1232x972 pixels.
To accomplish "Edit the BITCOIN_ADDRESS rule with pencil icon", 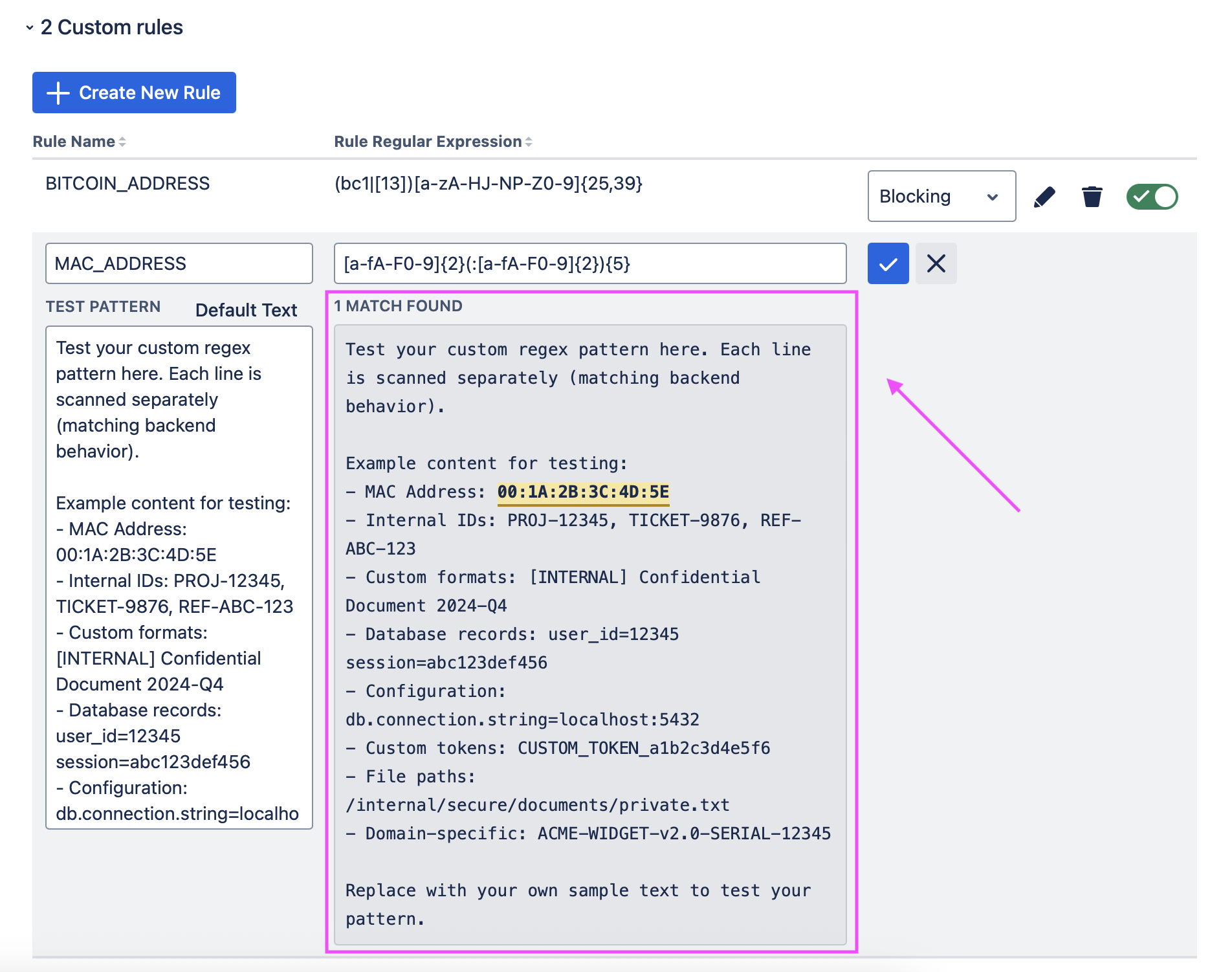I will 1044,197.
